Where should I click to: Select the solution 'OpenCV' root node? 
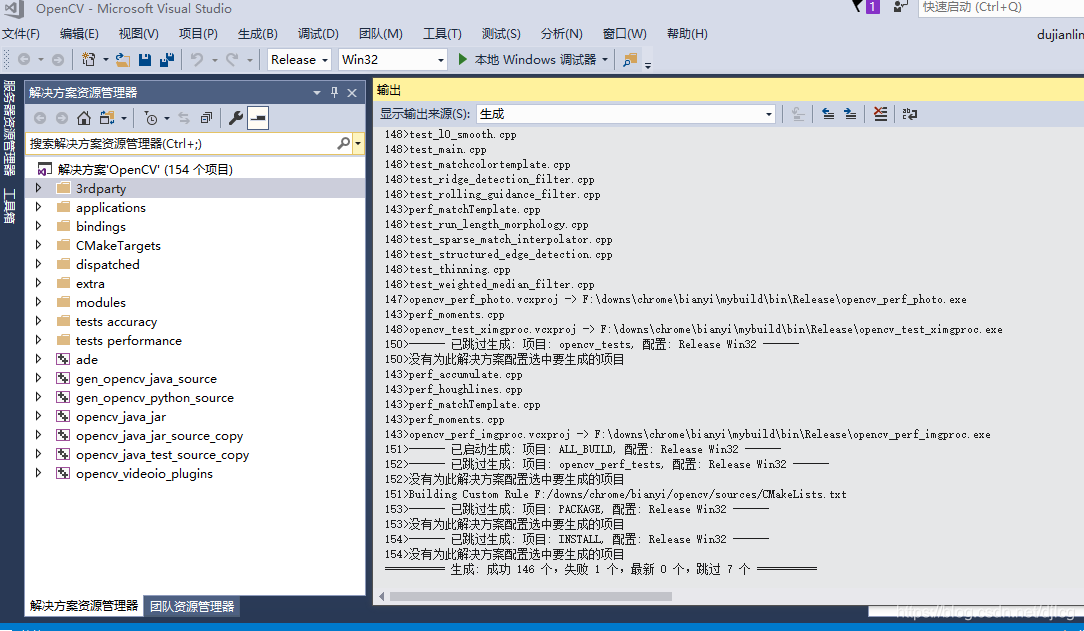coord(144,169)
